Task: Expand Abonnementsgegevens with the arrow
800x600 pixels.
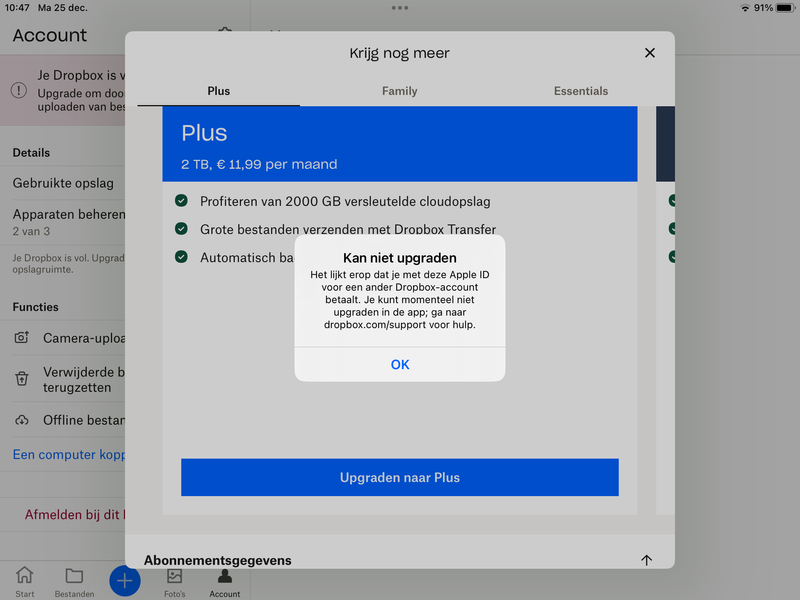Action: pos(646,560)
